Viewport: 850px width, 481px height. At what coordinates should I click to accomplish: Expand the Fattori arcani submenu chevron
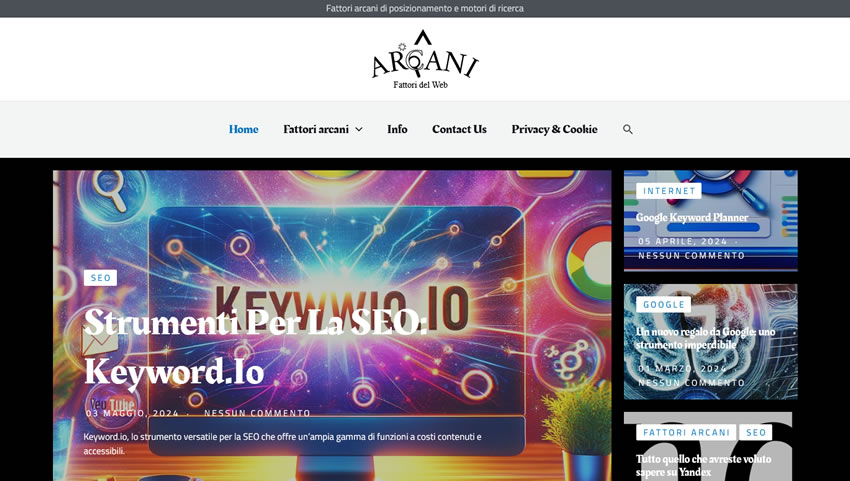pyautogui.click(x=359, y=129)
